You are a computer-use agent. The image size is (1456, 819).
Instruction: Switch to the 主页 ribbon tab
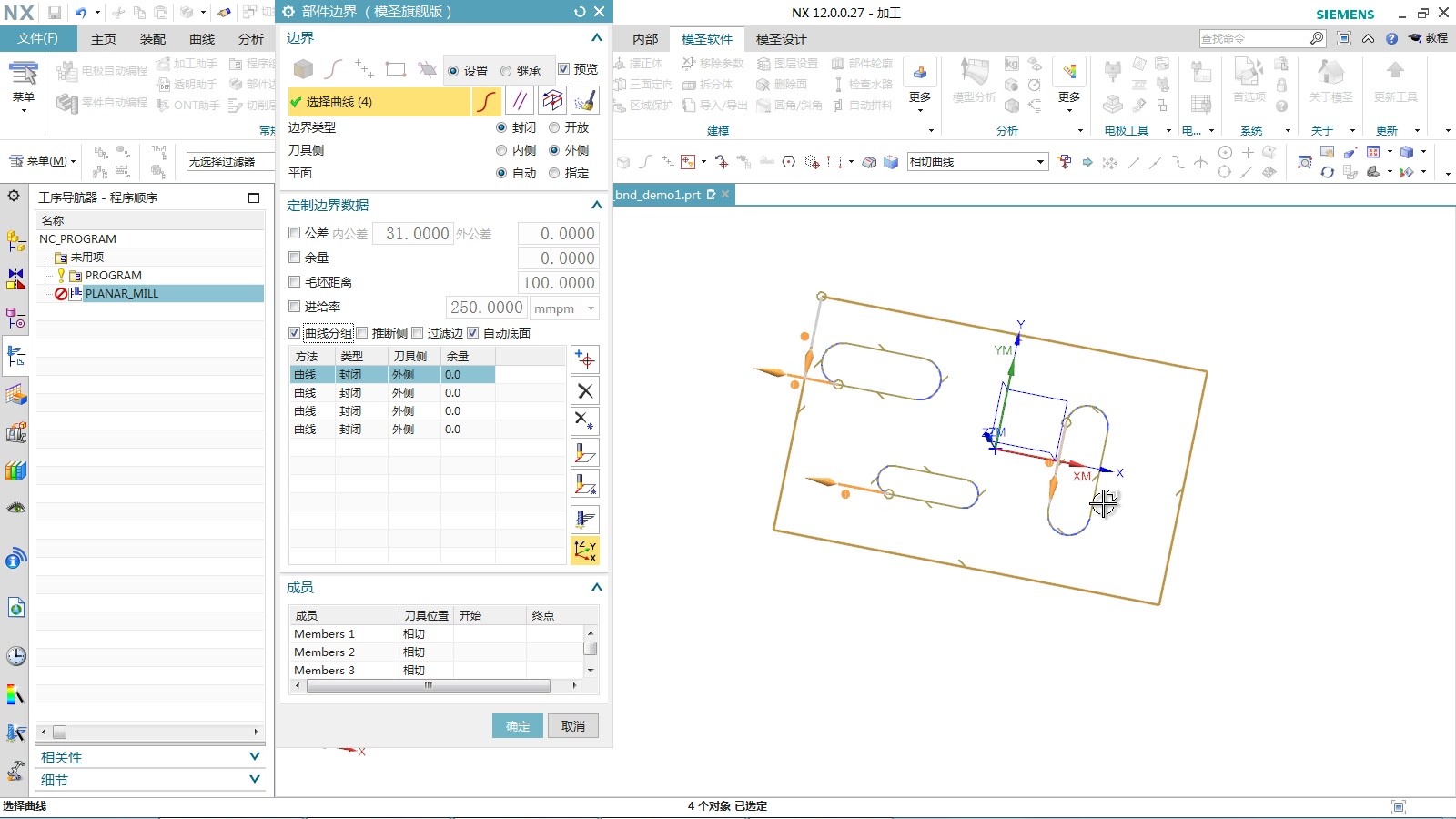104,39
